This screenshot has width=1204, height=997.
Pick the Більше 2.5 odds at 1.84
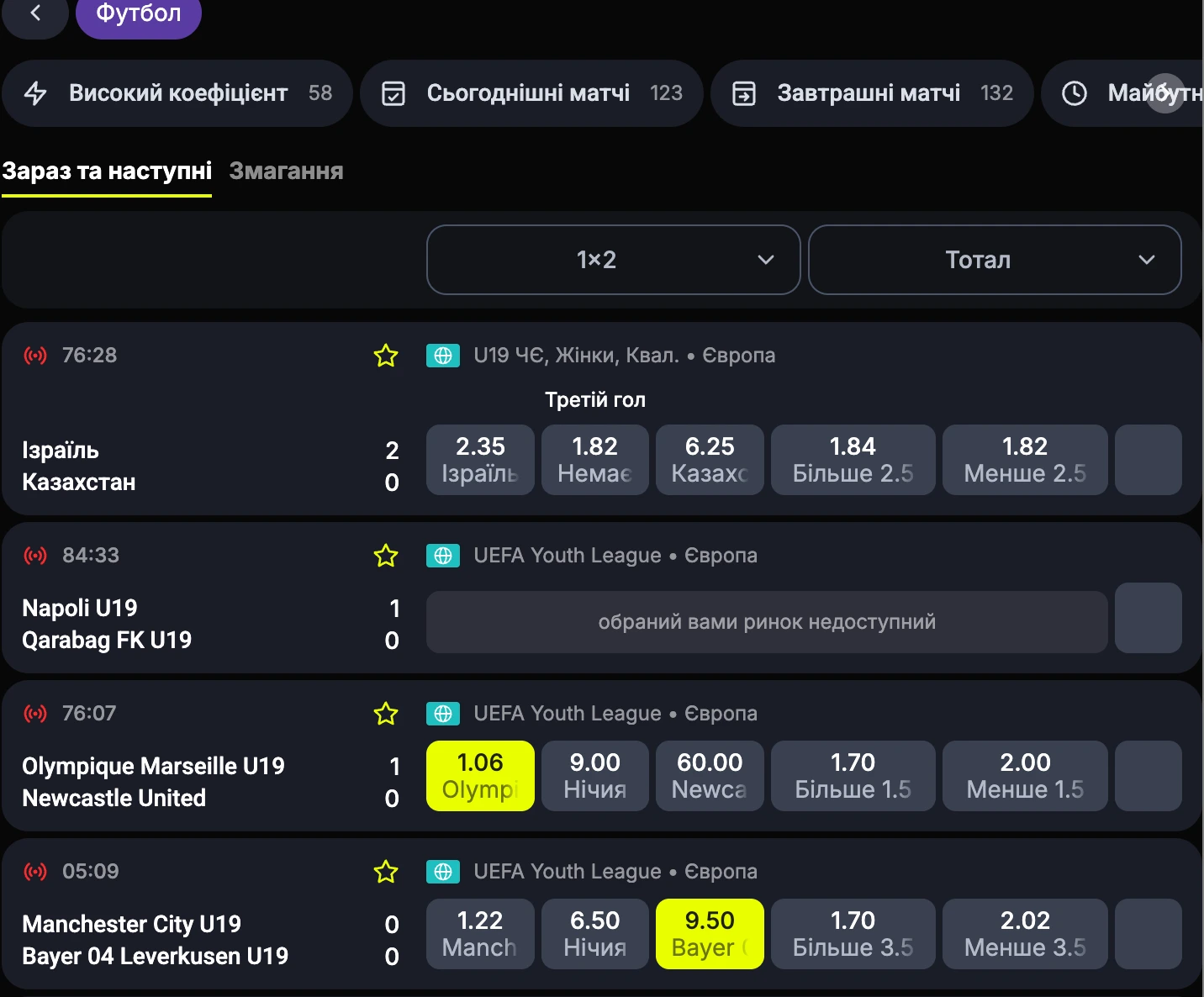(x=853, y=460)
